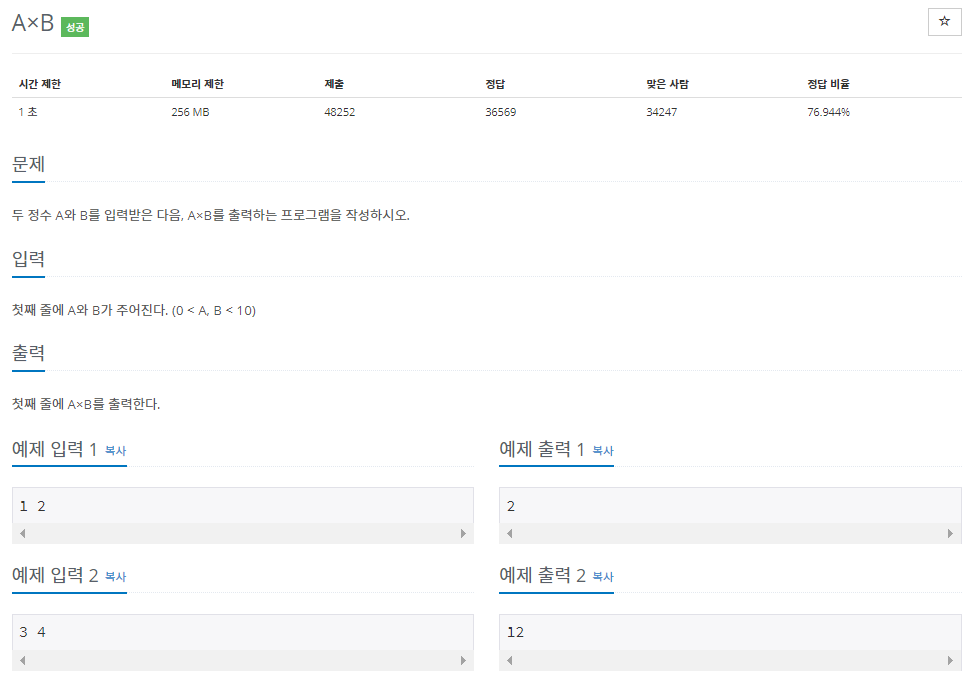Screen dimensions: 971x683
Task: Copy example input 2 via 복사 link
Action: coord(116,576)
